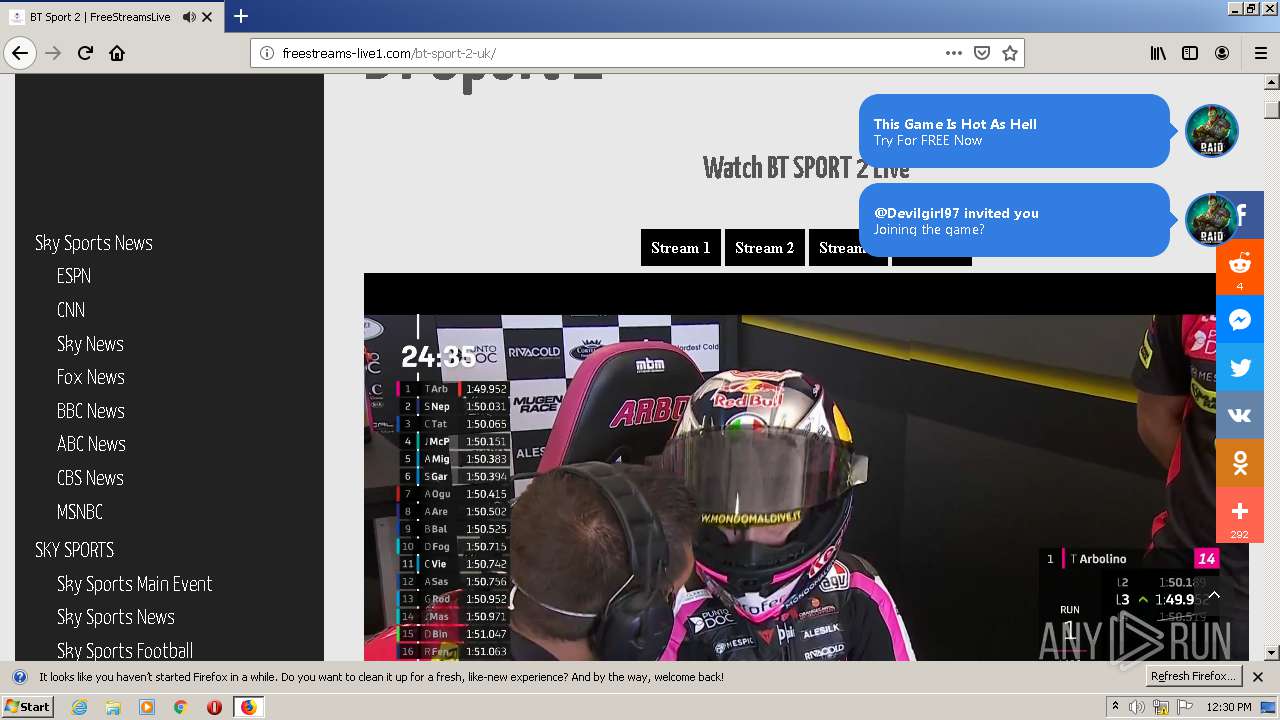Click the taskbar clock showing 12:30 PM
This screenshot has height=720, width=1280.
[1229, 707]
